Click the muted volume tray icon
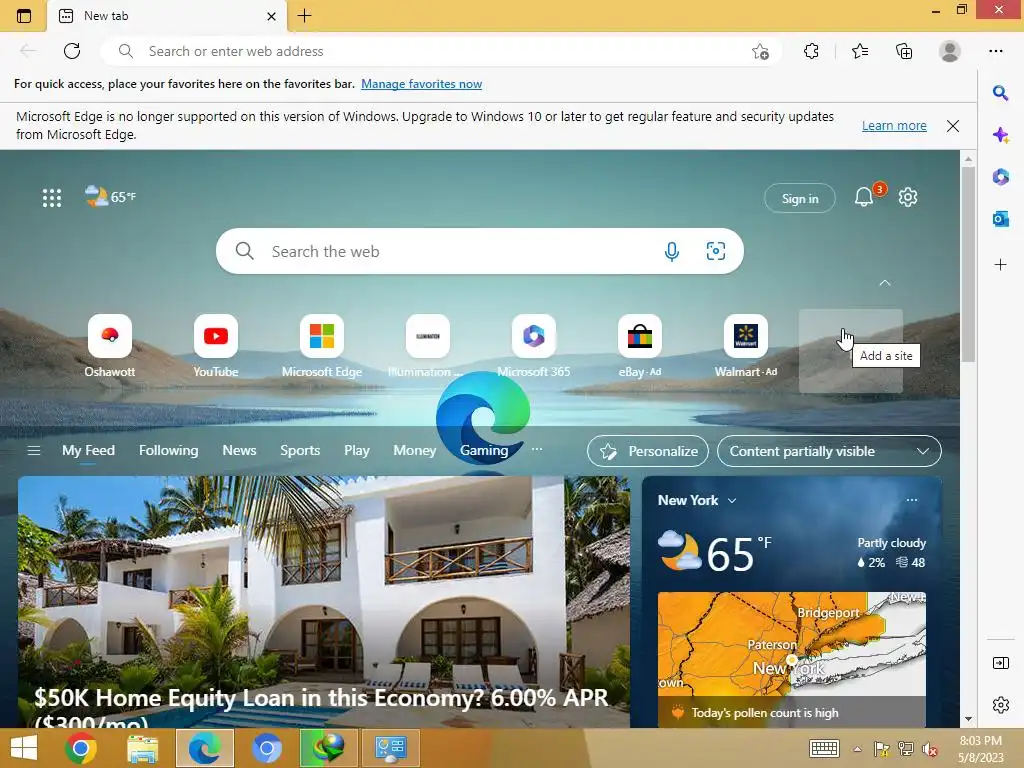1024x768 pixels. coord(929,749)
